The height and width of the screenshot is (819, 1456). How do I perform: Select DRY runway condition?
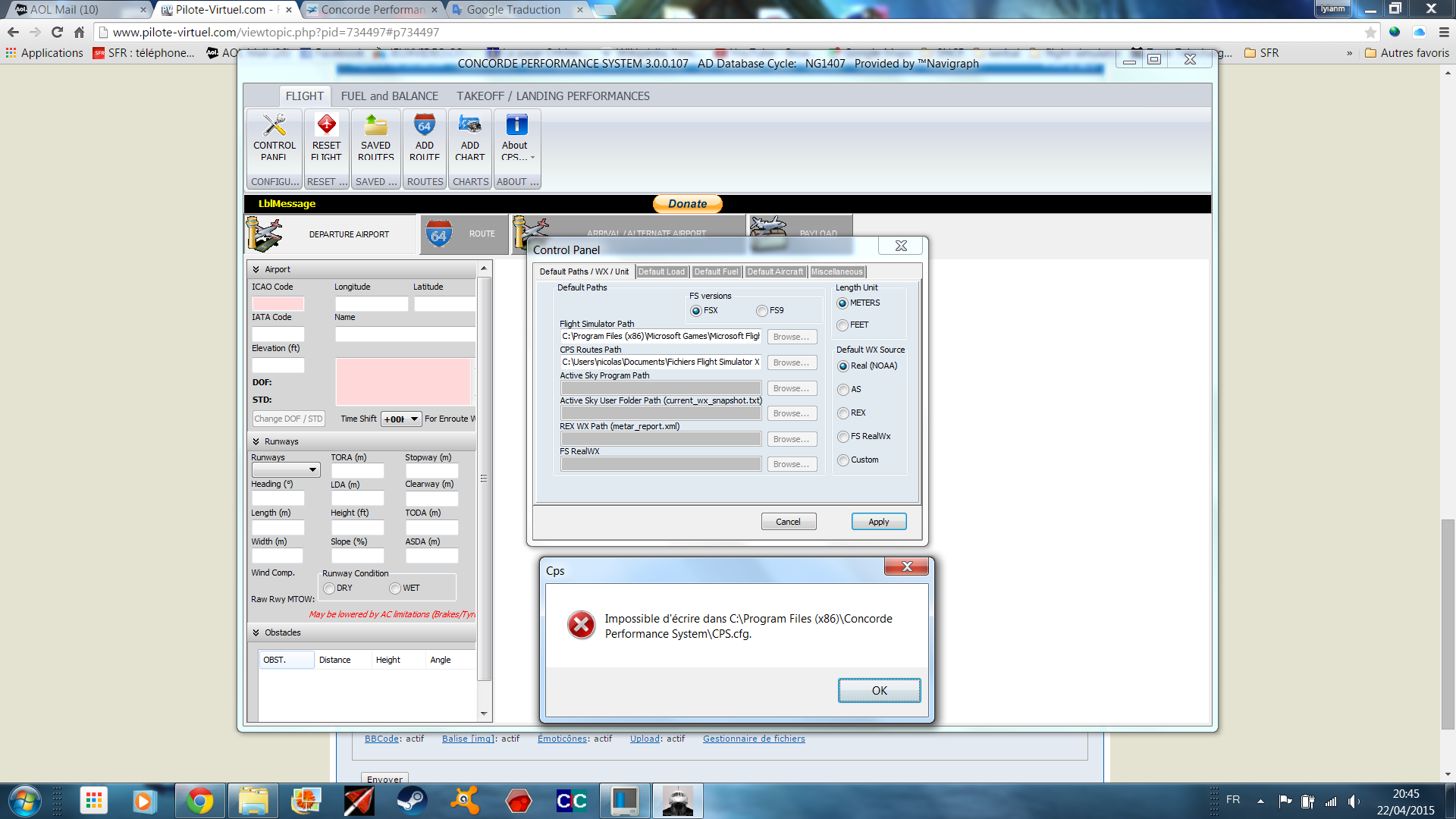click(x=328, y=588)
